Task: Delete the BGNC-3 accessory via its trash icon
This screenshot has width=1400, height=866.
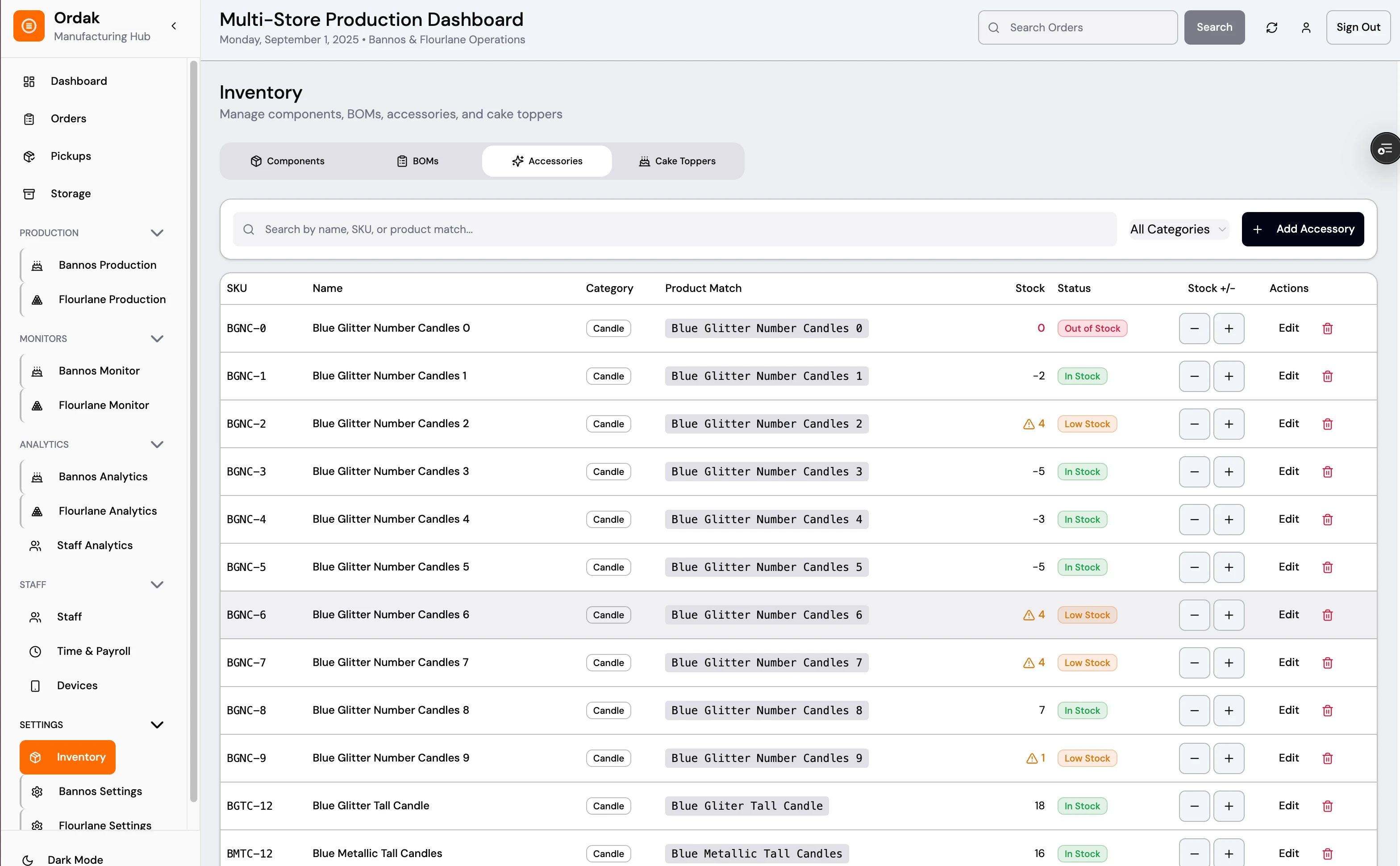Action: tap(1327, 471)
